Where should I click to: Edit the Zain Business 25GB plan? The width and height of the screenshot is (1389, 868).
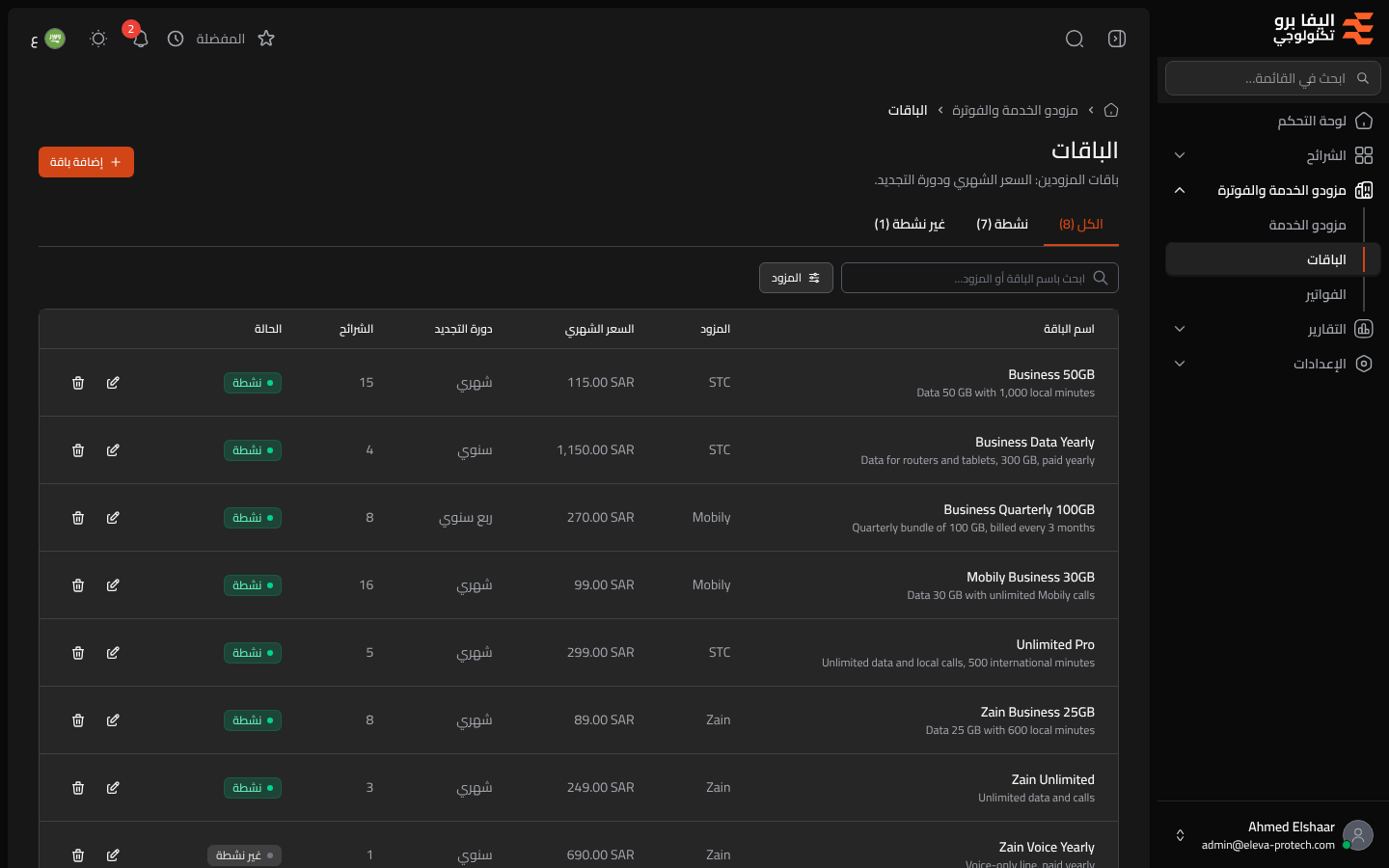pos(113,720)
